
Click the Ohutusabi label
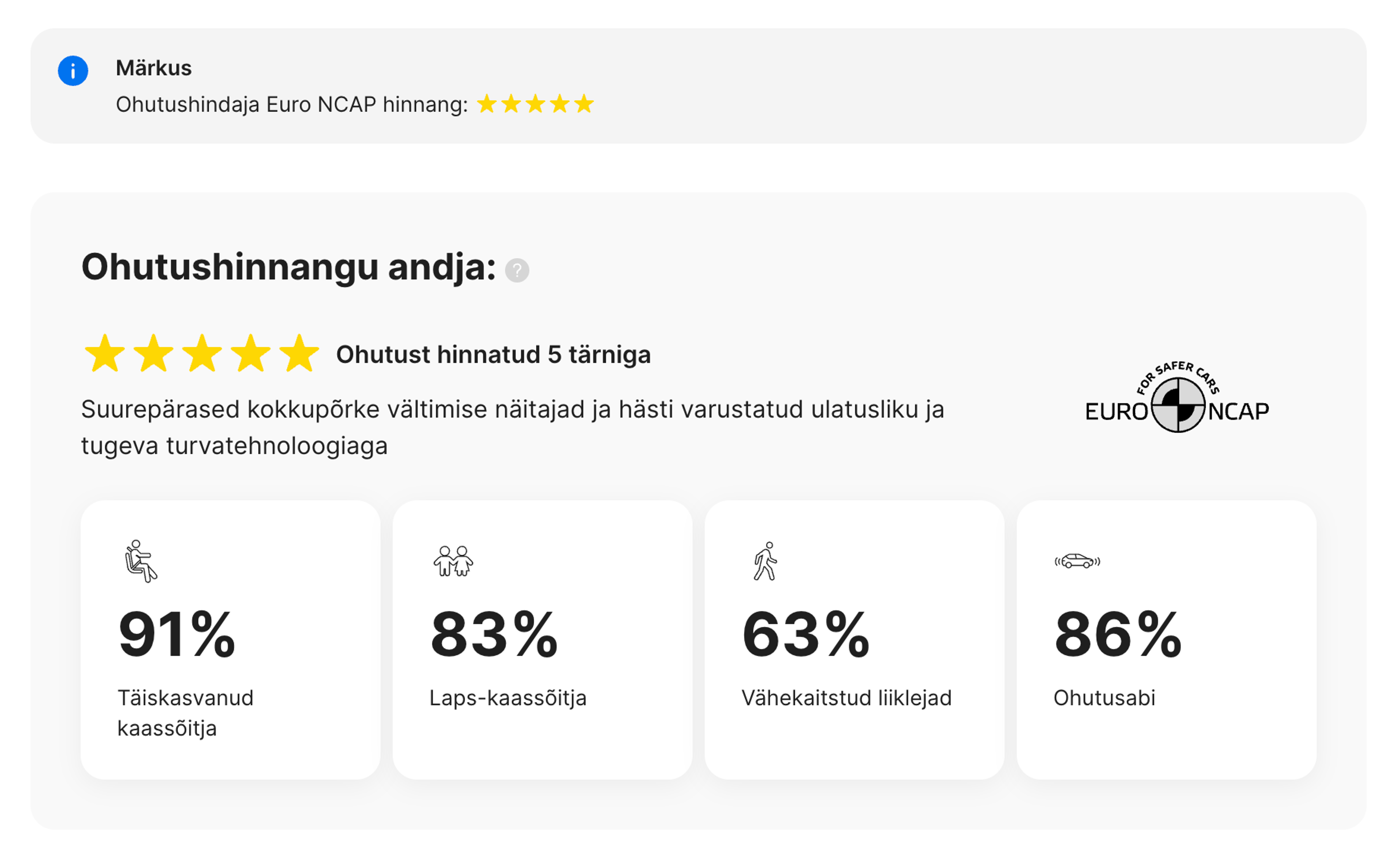click(x=1104, y=698)
